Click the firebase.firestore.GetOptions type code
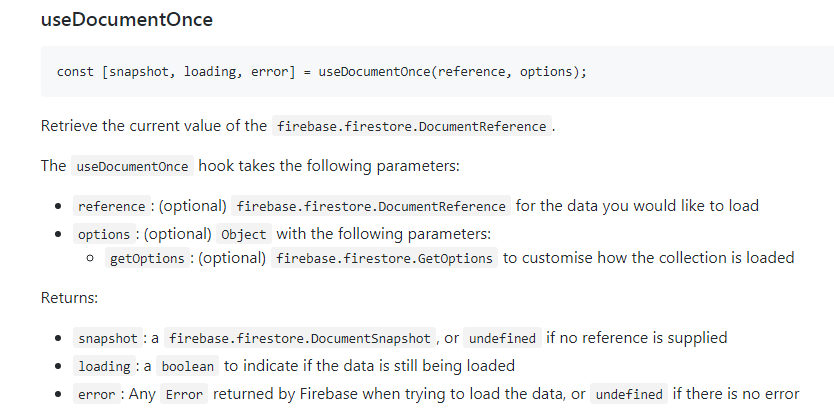Viewport: 834px width, 420px height. (x=385, y=258)
